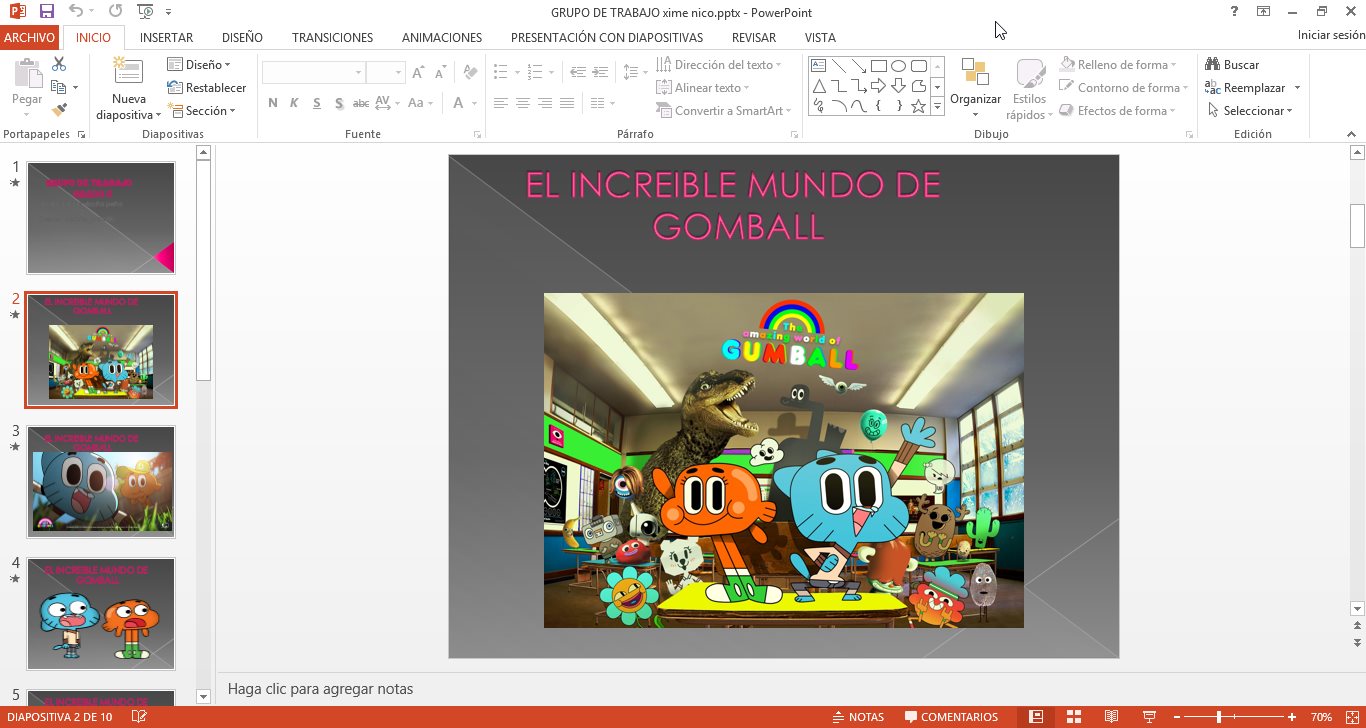Toggle justify text alignment

pyautogui.click(x=567, y=103)
